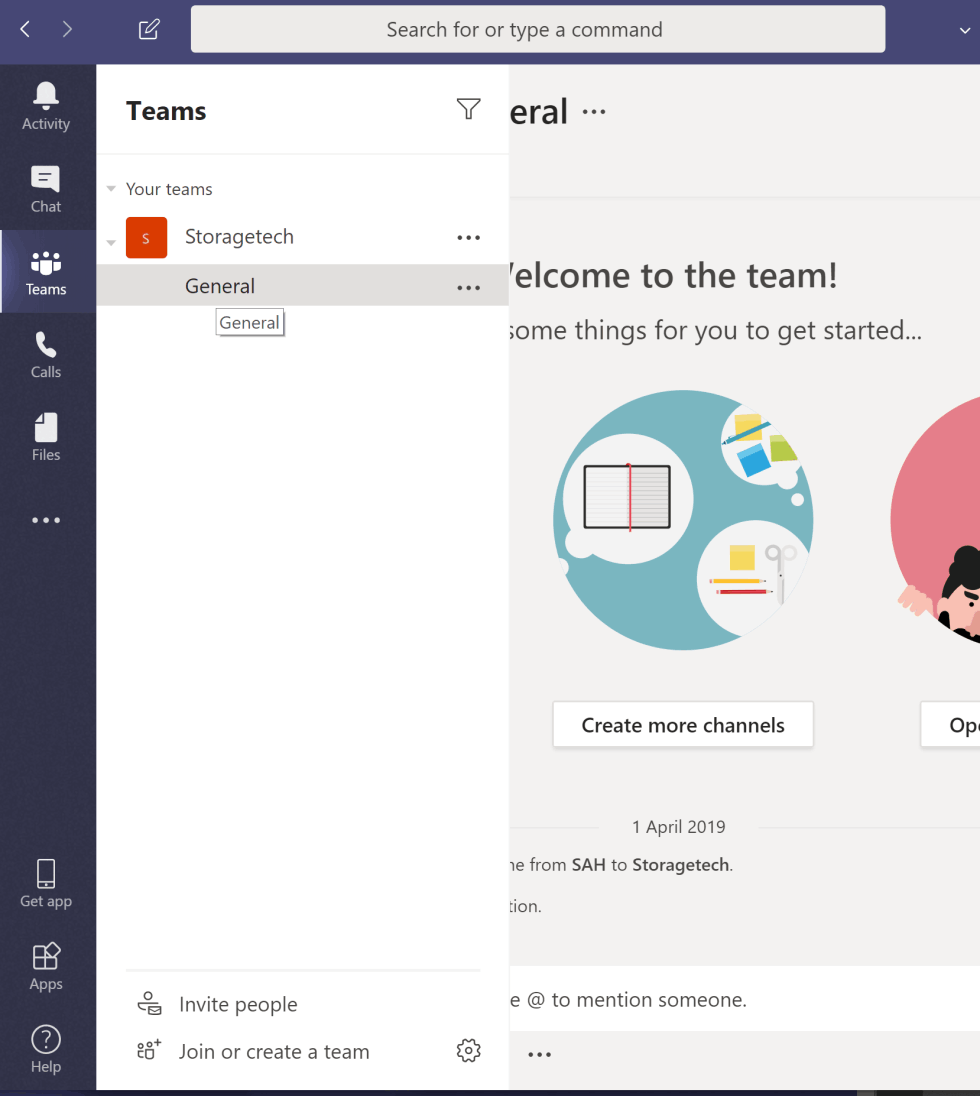
Task: Collapse the Storagetech team channels
Action: coord(111,243)
